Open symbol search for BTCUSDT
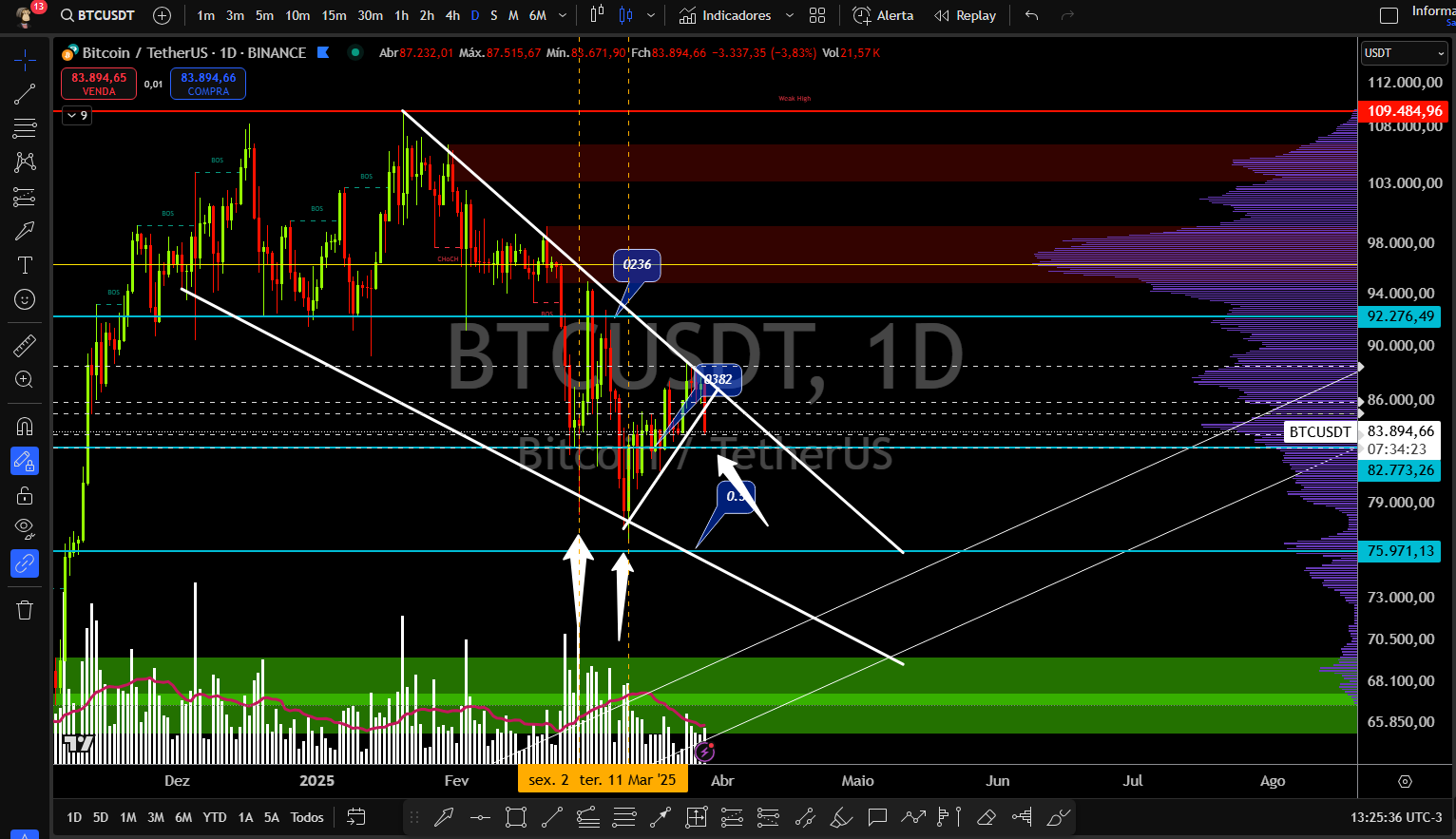The image size is (1456, 839). click(98, 15)
